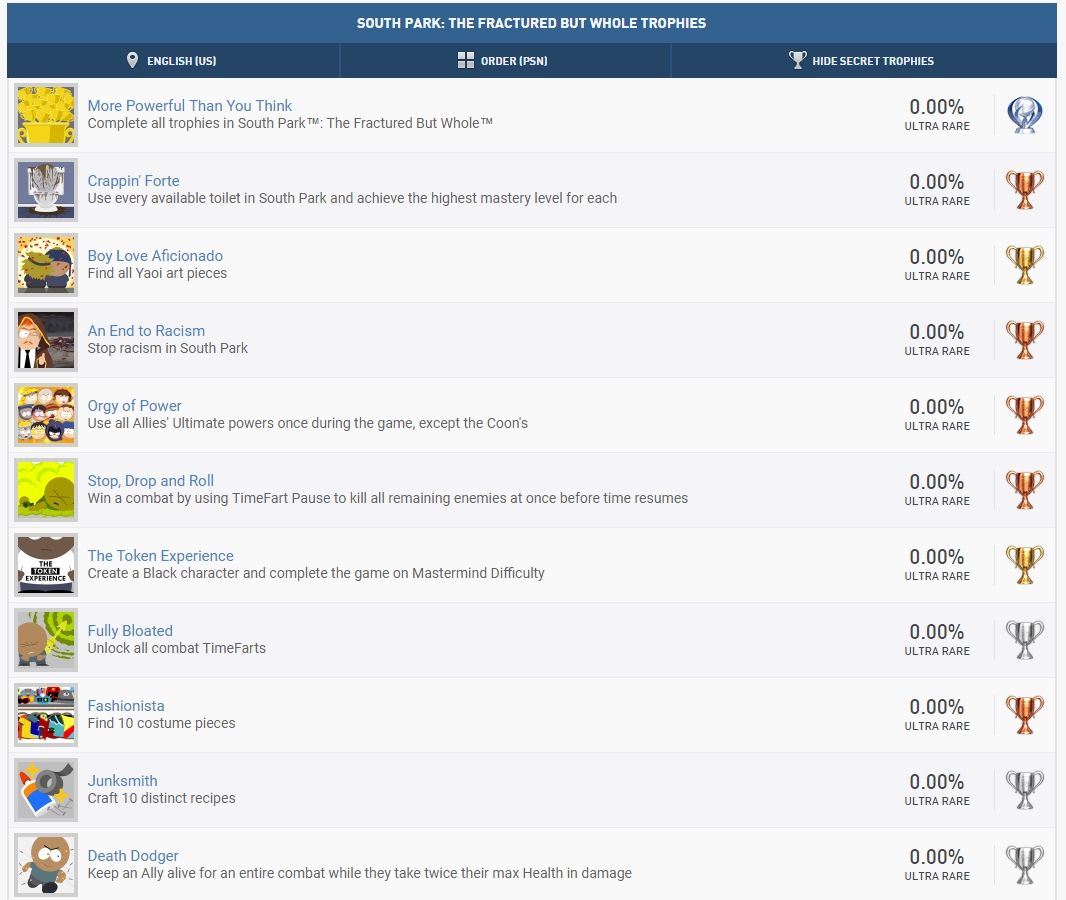The image size is (1066, 900).
Task: Open the Crappin' Forte trophy link
Action: (x=133, y=181)
